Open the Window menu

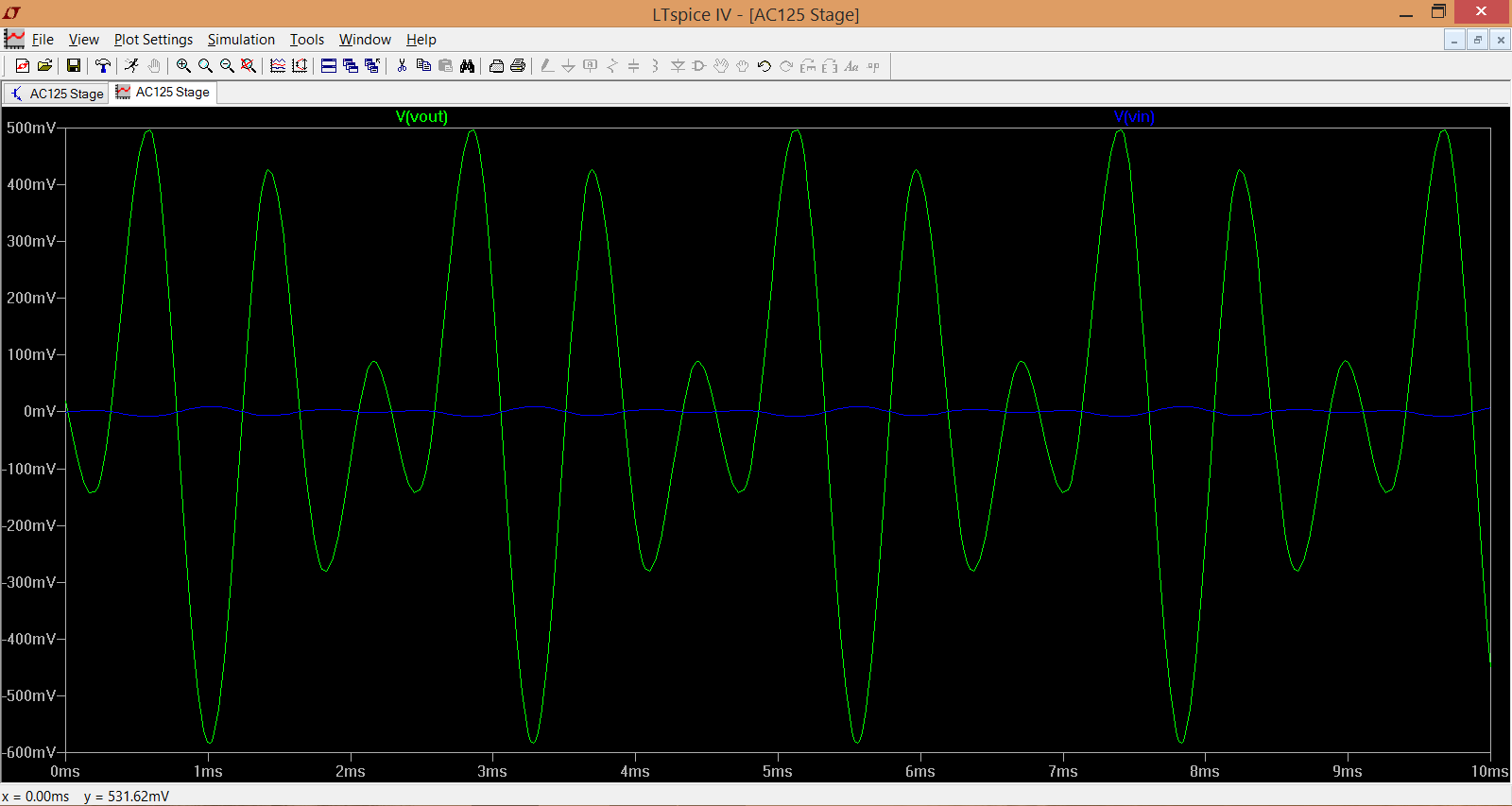365,40
